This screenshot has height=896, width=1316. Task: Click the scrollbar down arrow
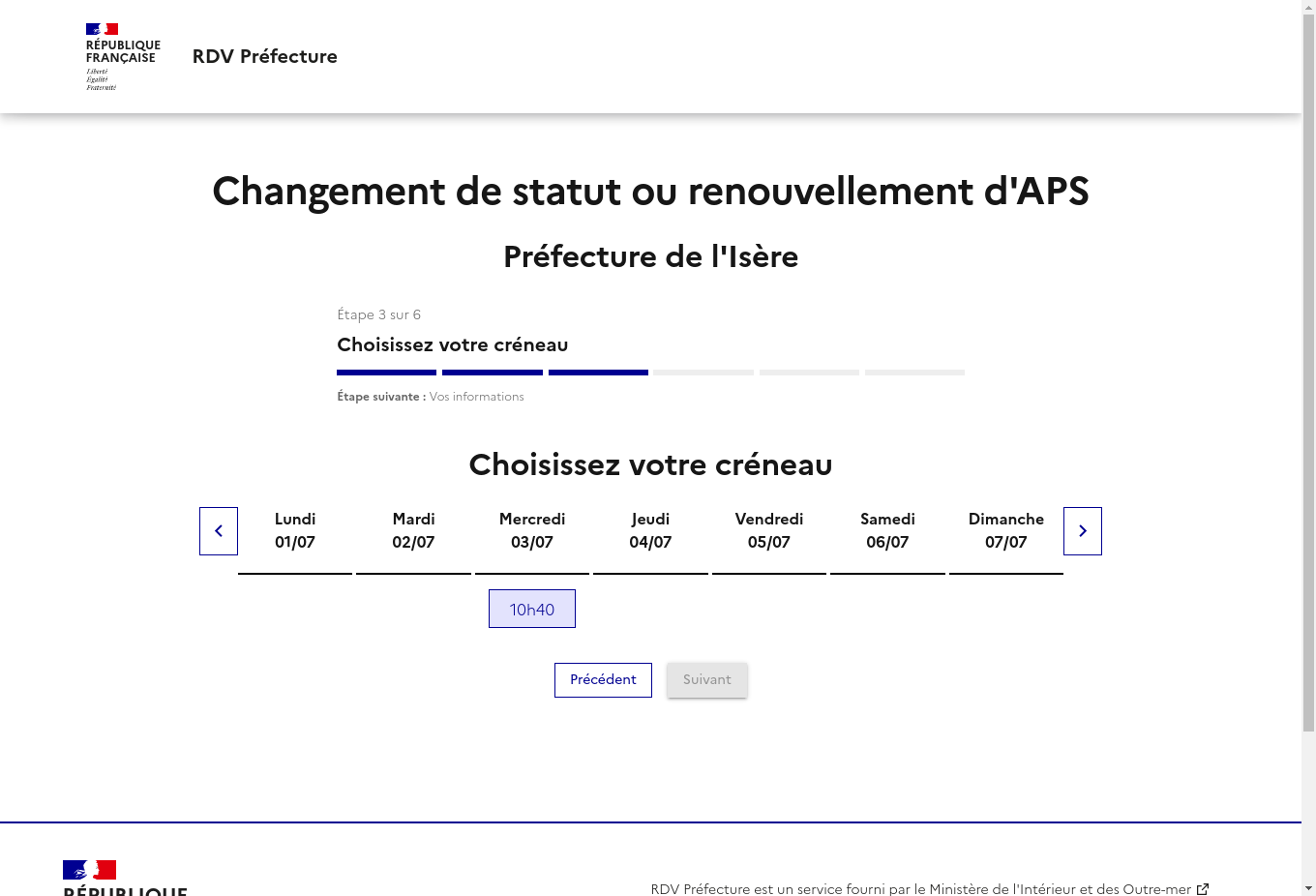(x=1308, y=888)
